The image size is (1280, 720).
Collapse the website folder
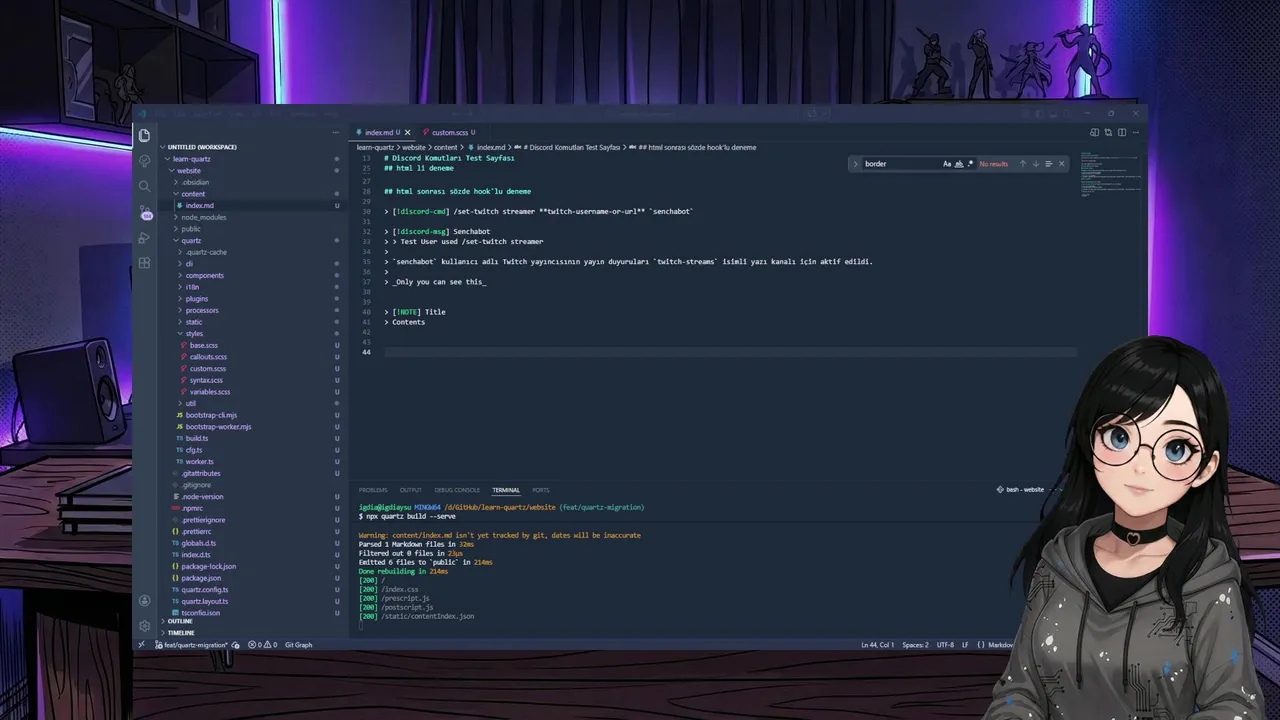point(188,170)
